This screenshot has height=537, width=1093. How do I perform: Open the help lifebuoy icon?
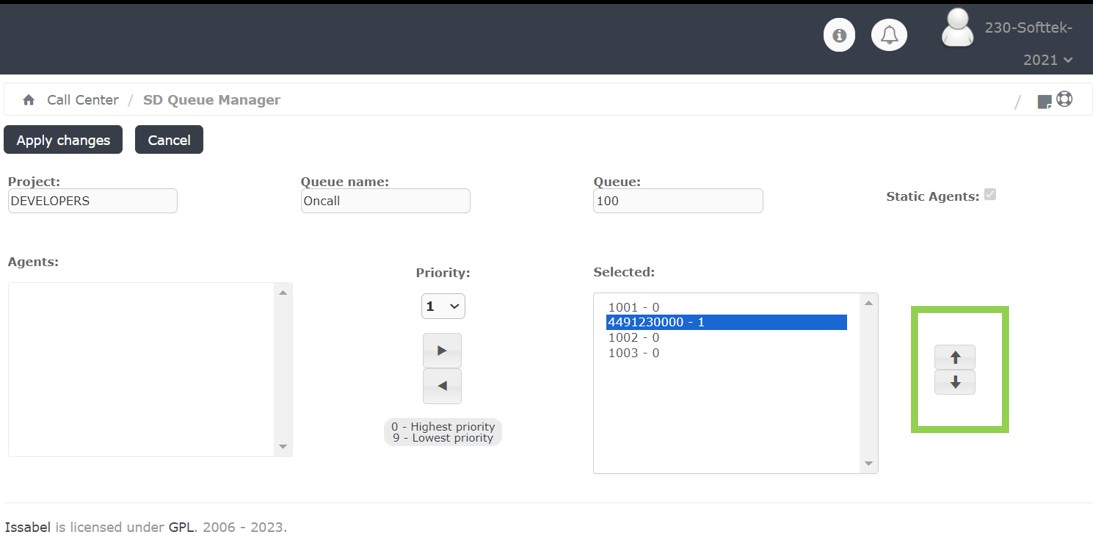[x=1064, y=99]
